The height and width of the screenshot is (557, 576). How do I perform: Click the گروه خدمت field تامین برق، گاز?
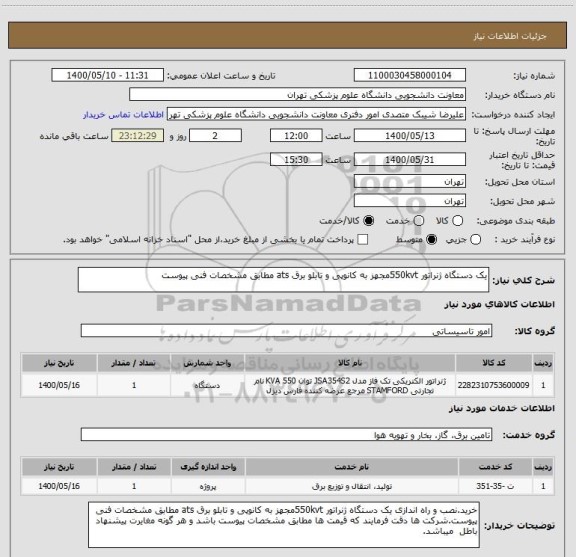[286, 435]
